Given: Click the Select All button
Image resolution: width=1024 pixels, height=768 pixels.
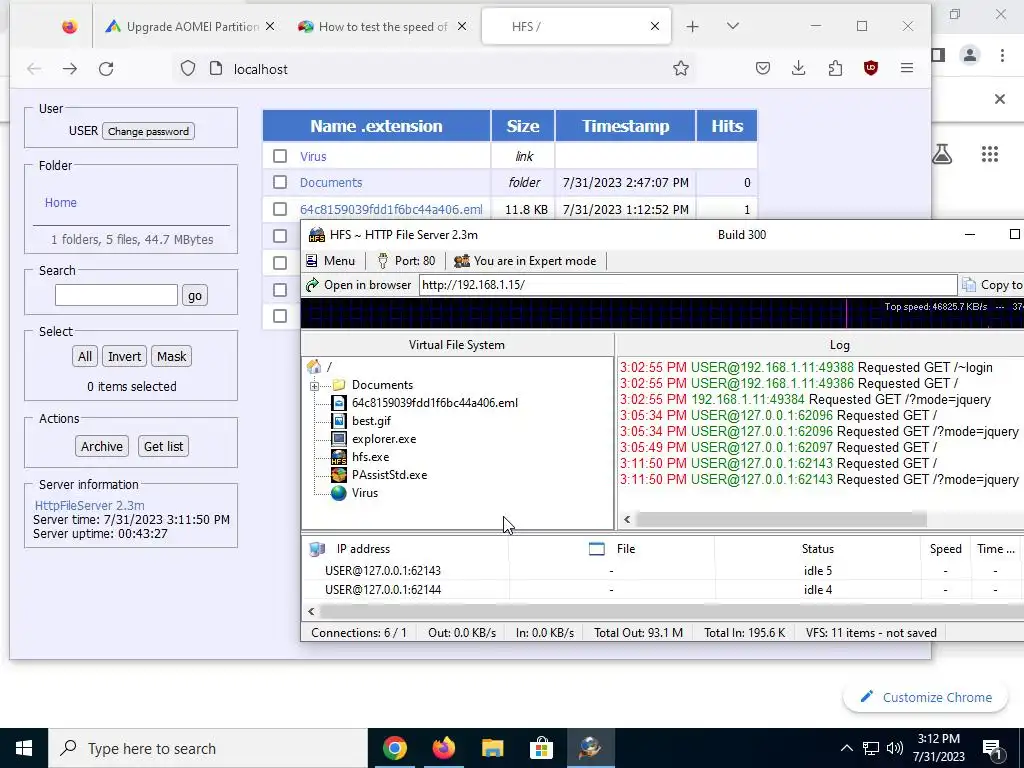Looking at the screenshot, I should tap(85, 357).
